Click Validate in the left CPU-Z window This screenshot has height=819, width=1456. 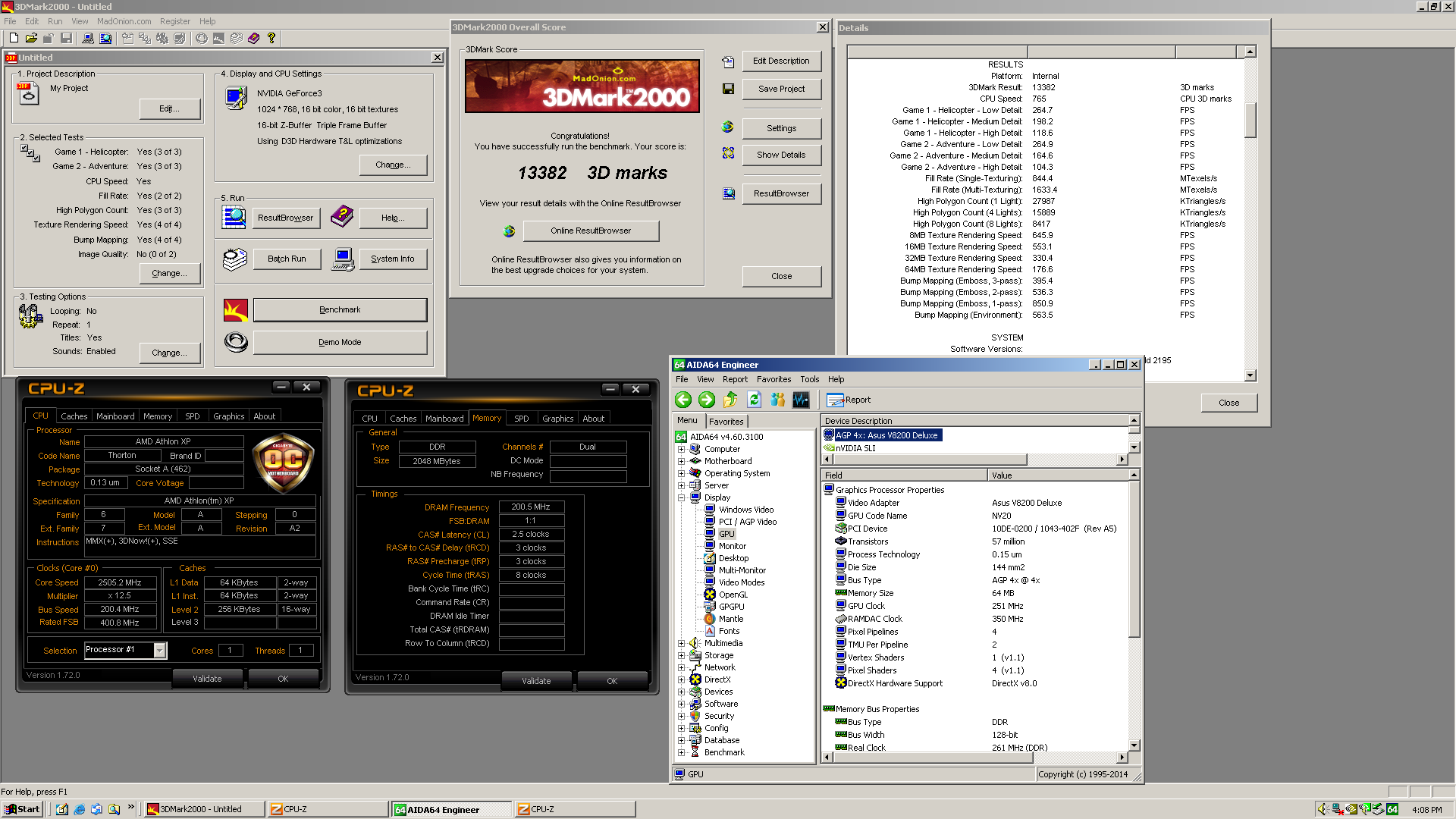click(x=207, y=679)
